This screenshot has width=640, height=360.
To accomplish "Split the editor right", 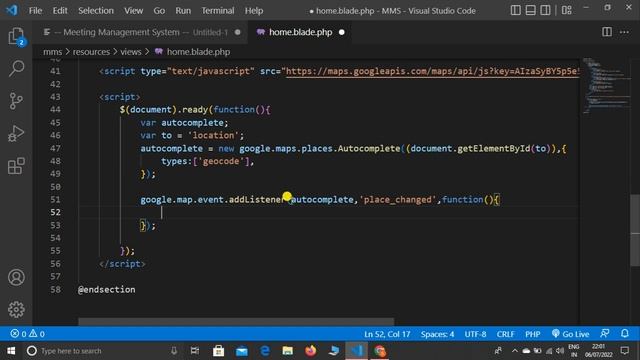I will [607, 32].
